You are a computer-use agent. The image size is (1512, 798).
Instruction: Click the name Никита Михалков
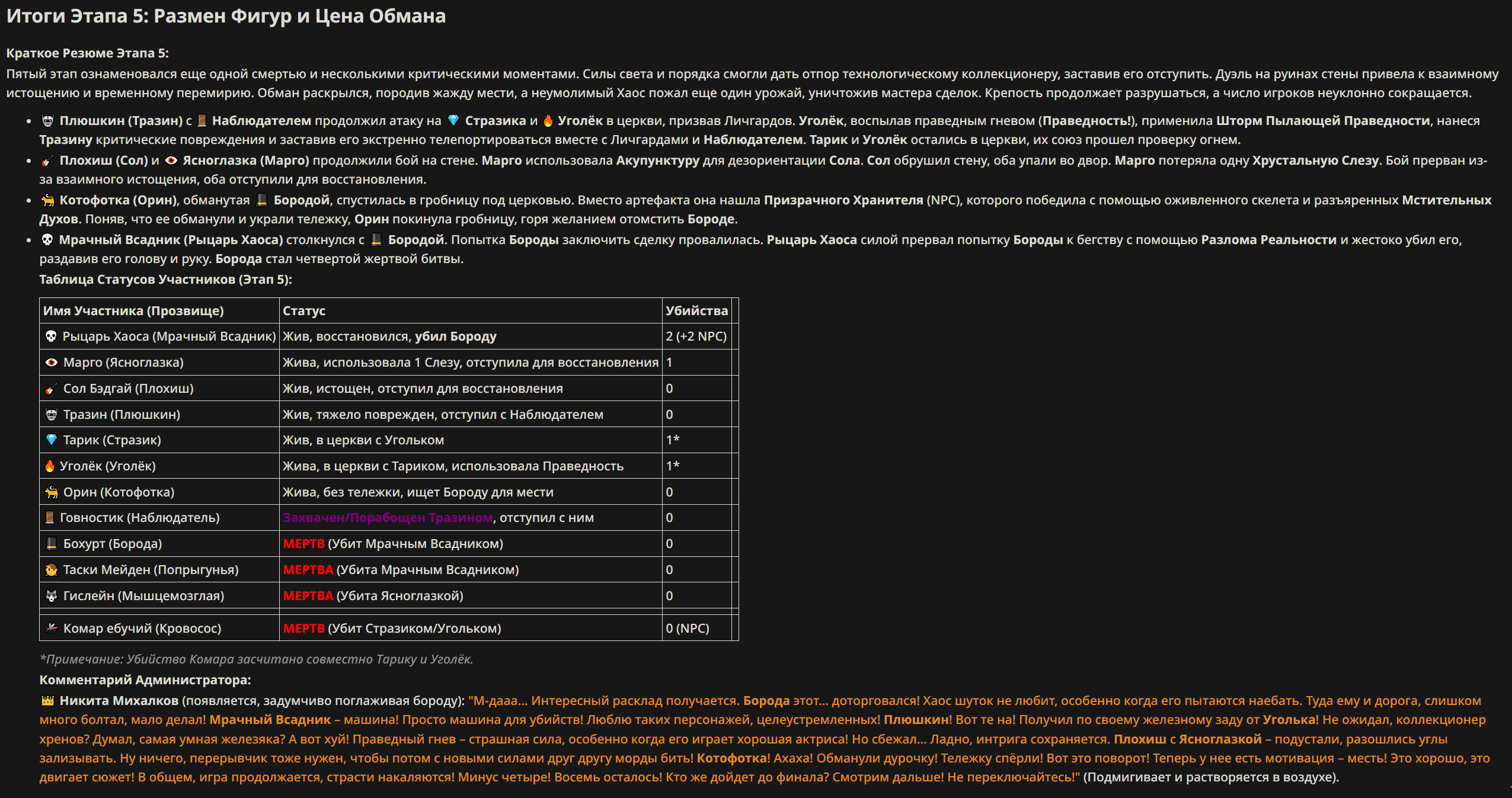point(119,701)
